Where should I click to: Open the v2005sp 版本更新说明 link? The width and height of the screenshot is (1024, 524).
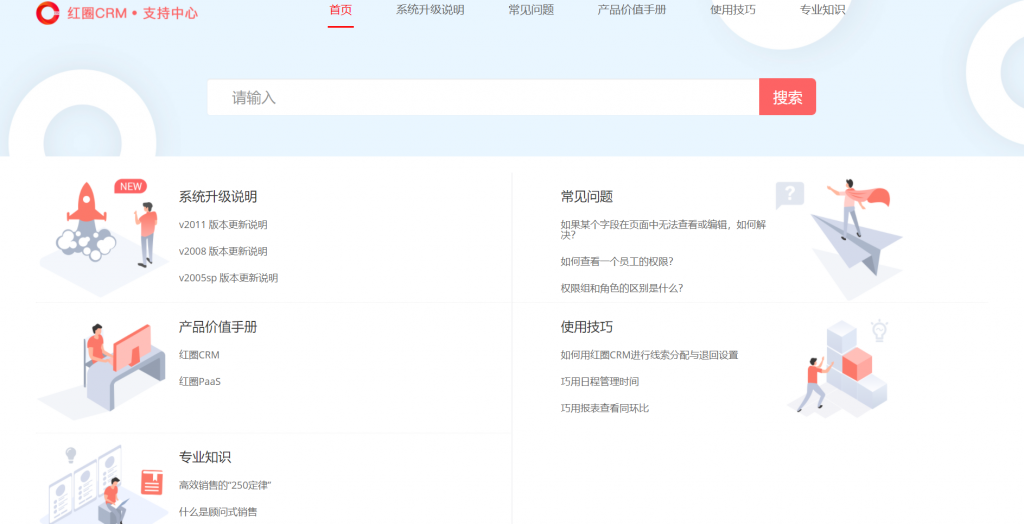(x=228, y=278)
